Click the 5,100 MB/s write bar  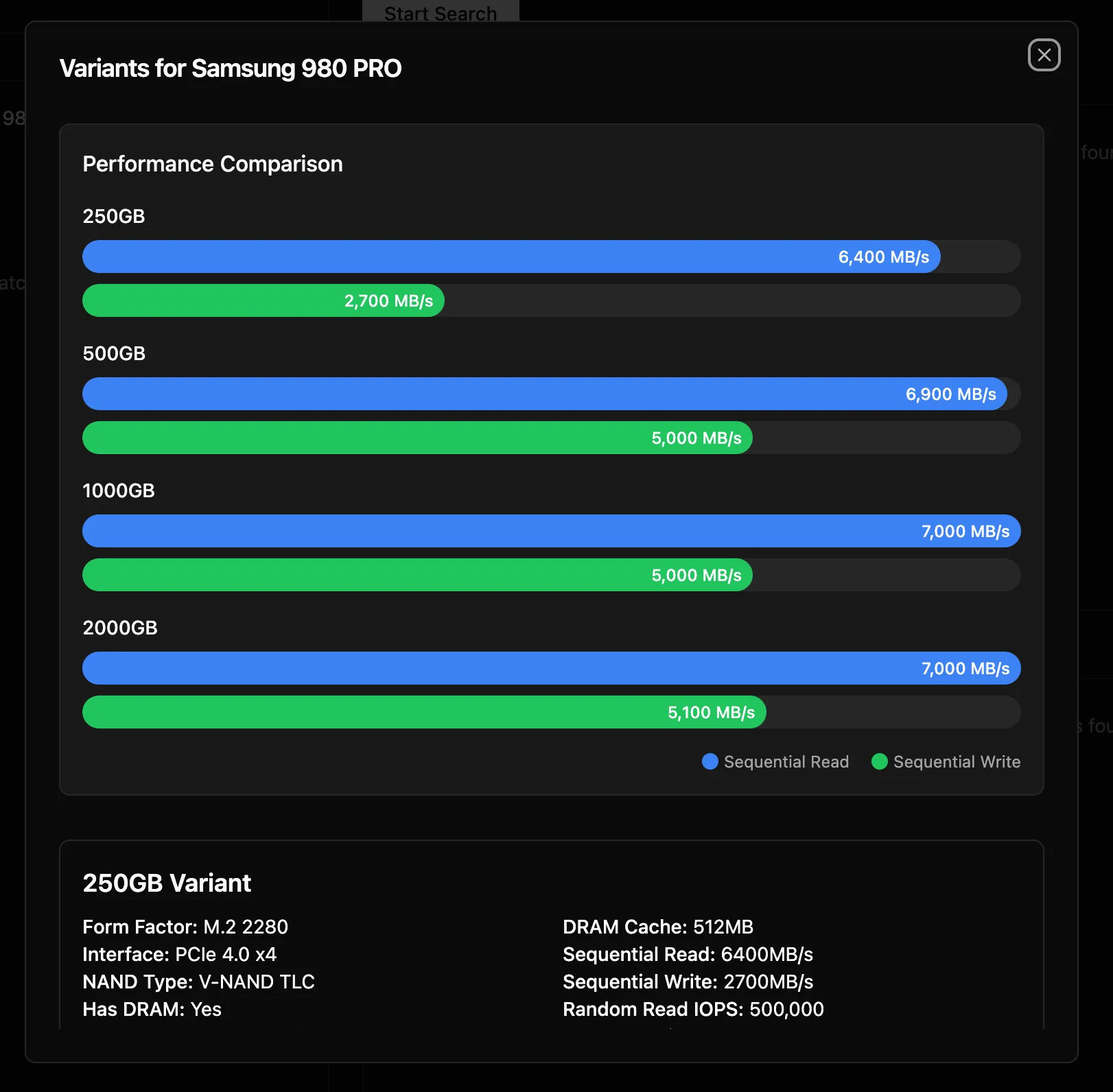pyautogui.click(x=423, y=712)
